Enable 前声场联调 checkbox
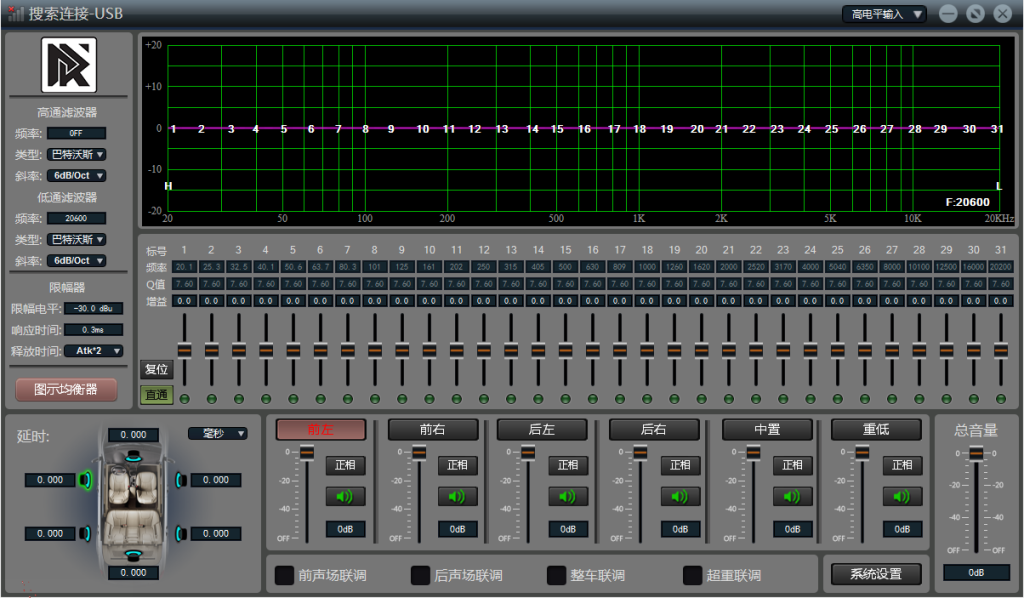 [284, 575]
